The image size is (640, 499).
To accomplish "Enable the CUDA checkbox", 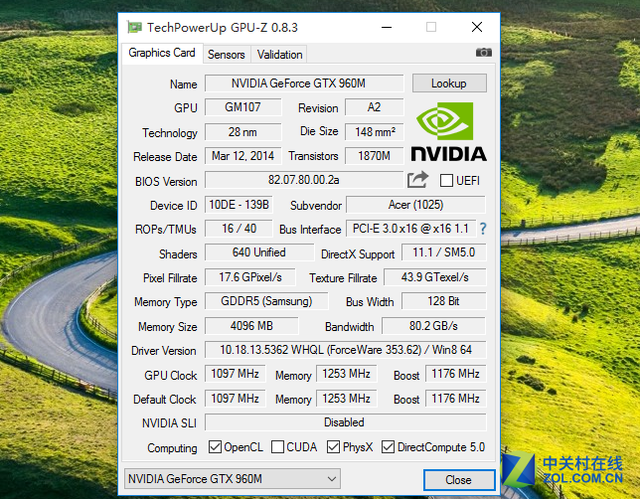I will pyautogui.click(x=278, y=447).
